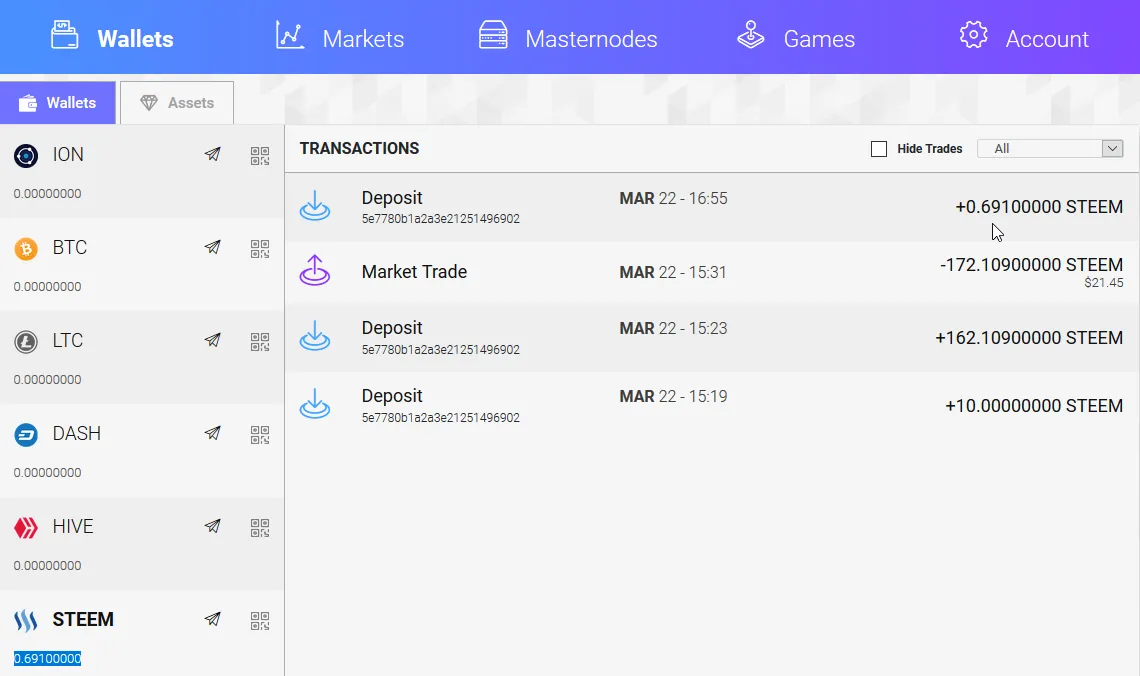Click deposit icon for 16:55 transaction
The width and height of the screenshot is (1140, 676).
point(315,206)
